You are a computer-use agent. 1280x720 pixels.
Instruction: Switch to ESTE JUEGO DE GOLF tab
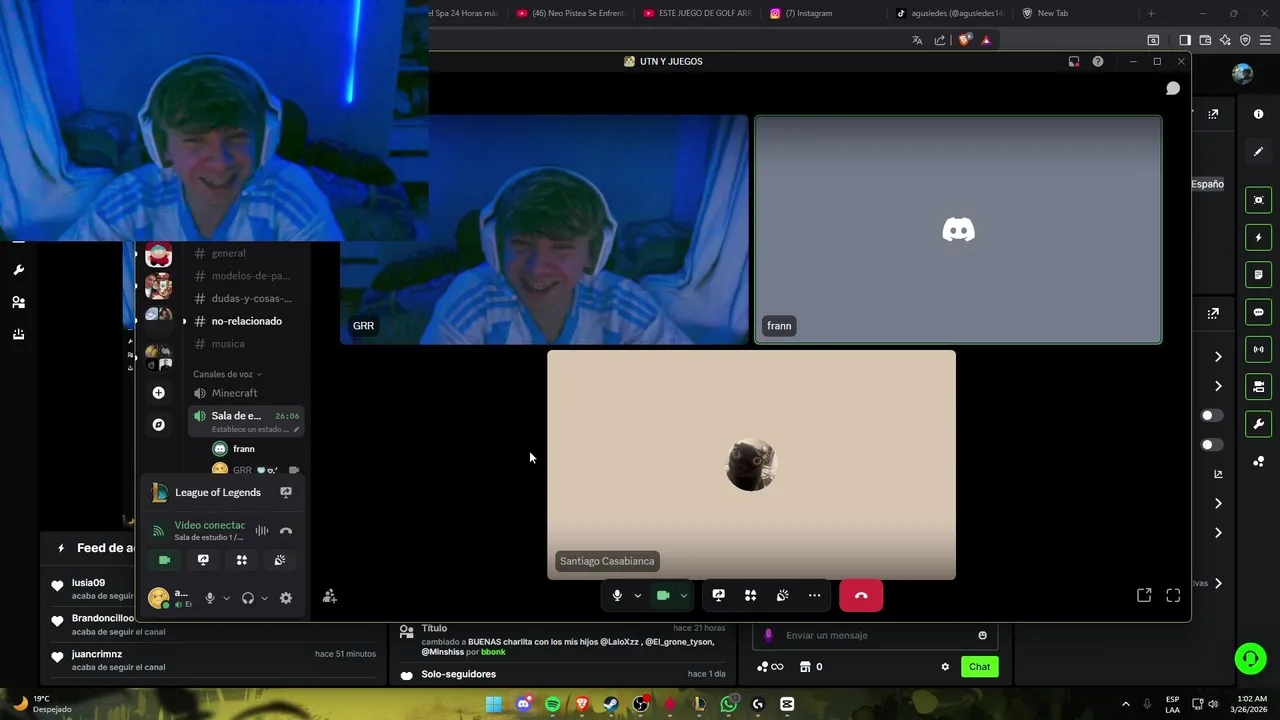tap(697, 13)
